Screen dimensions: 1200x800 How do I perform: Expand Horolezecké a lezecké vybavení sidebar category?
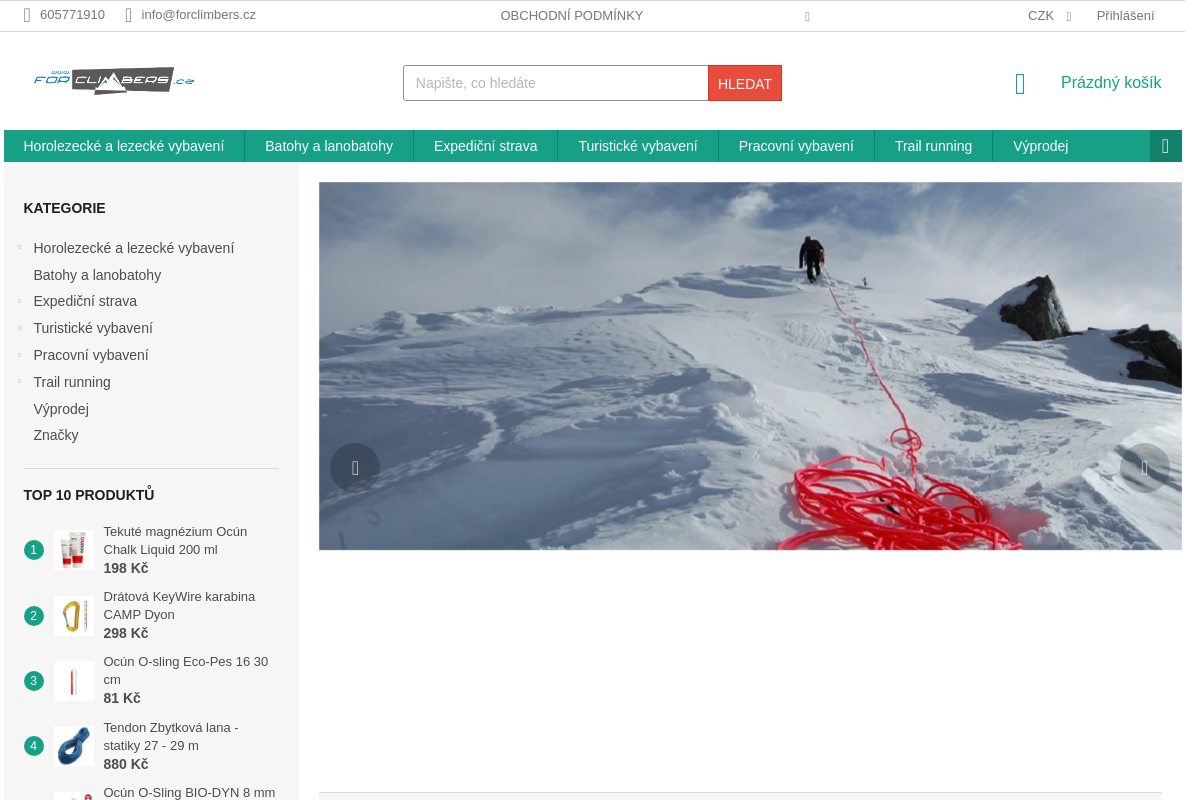[x=19, y=247]
